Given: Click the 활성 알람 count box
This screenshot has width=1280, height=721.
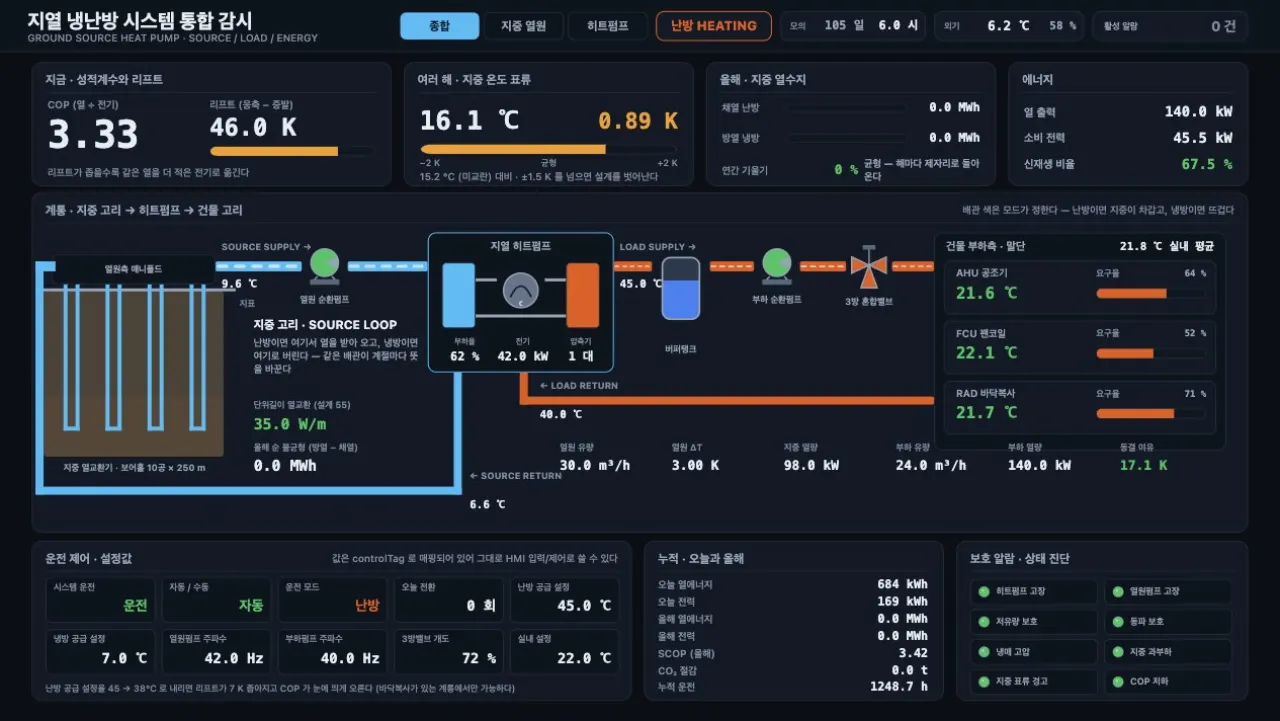Looking at the screenshot, I should [1170, 26].
